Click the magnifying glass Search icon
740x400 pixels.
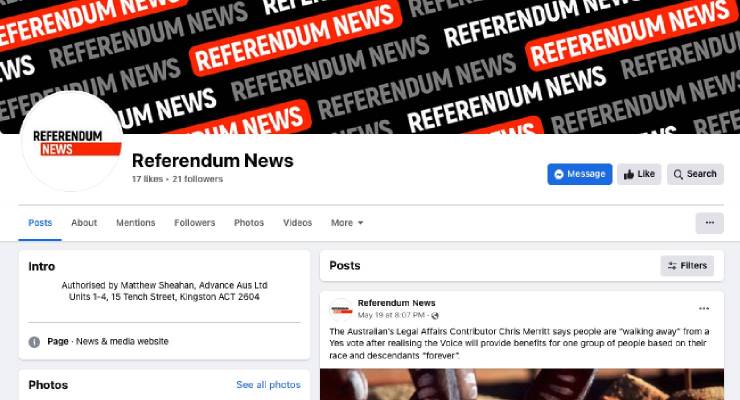(x=678, y=175)
